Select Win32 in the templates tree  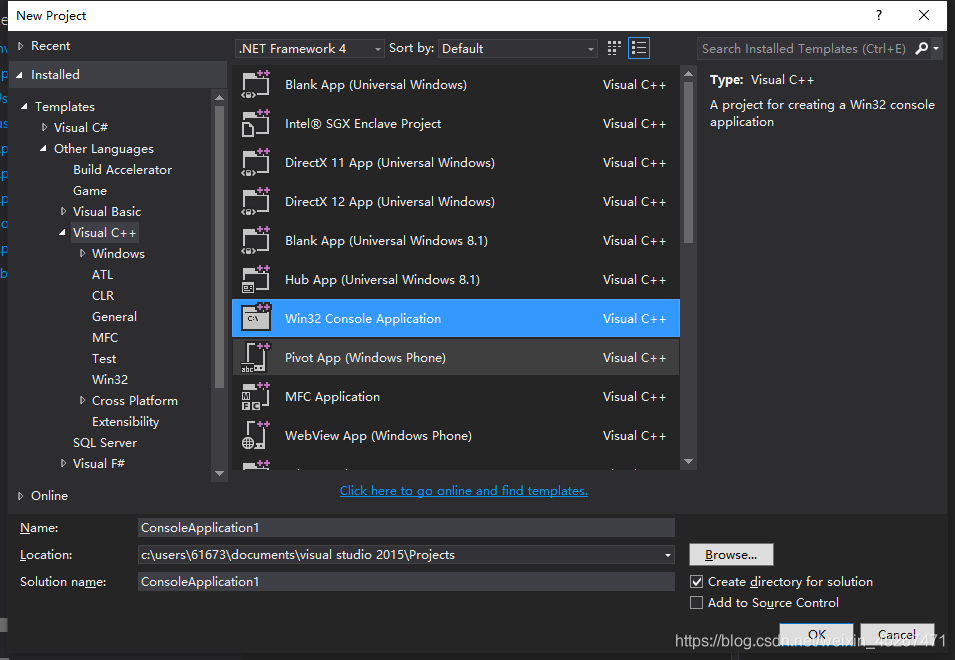(110, 379)
